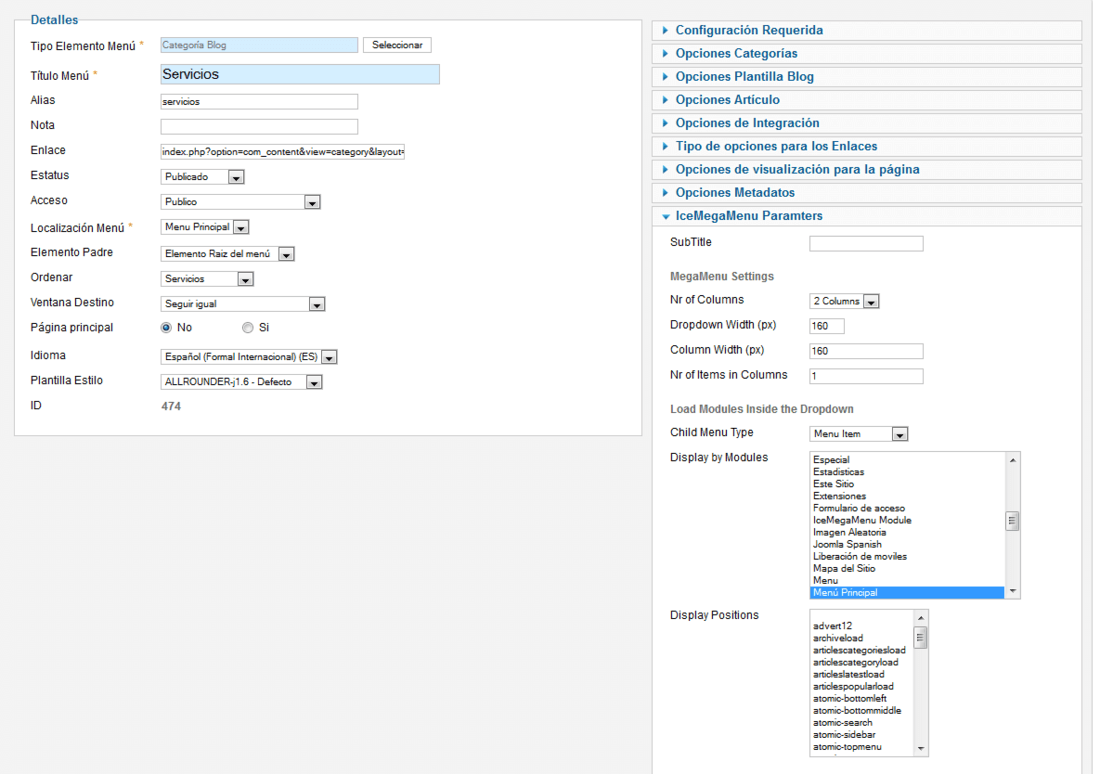Expand Opciones de visualización para la página

pyautogui.click(x=867, y=169)
